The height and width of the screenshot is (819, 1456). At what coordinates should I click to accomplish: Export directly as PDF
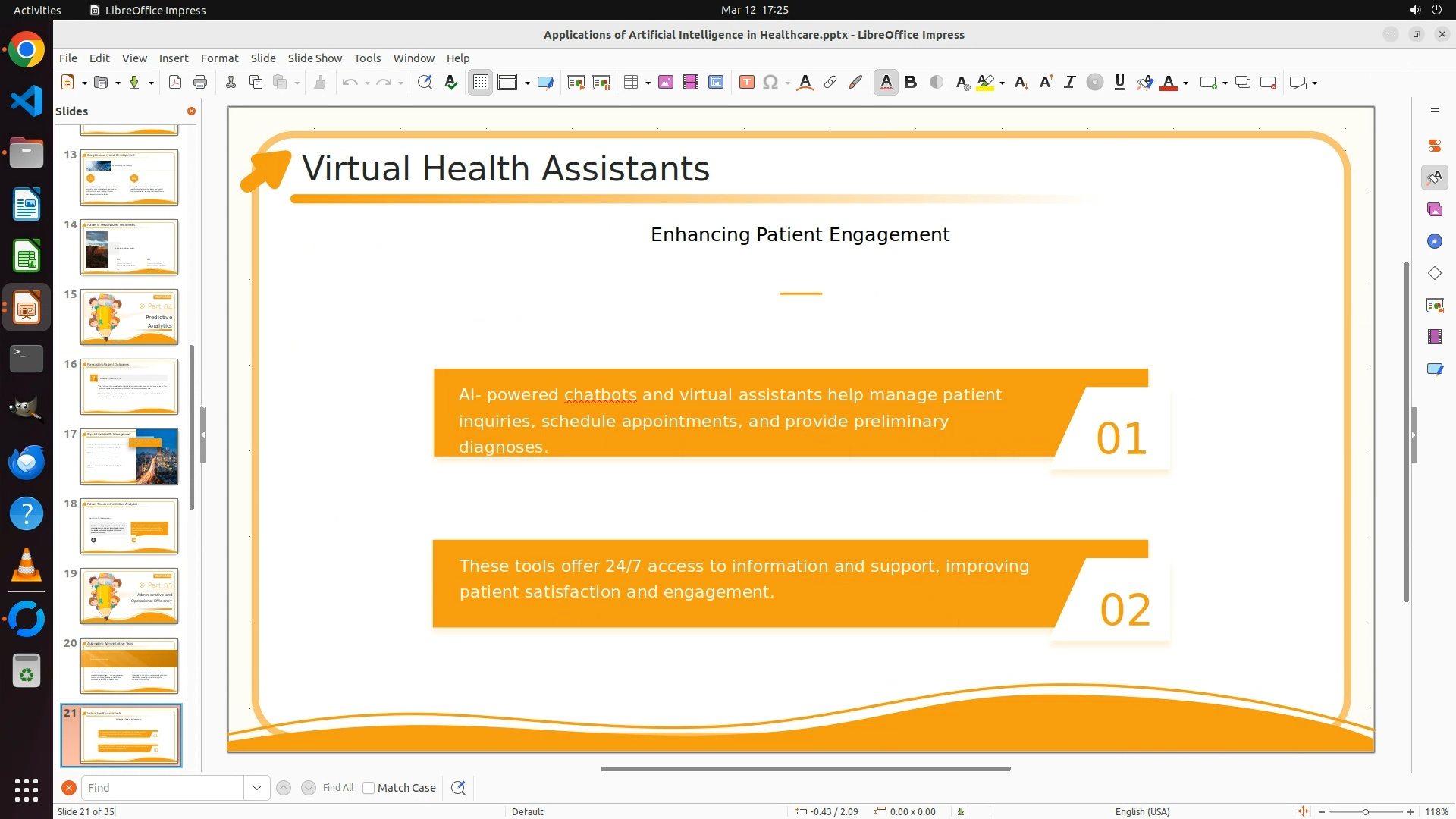175,83
